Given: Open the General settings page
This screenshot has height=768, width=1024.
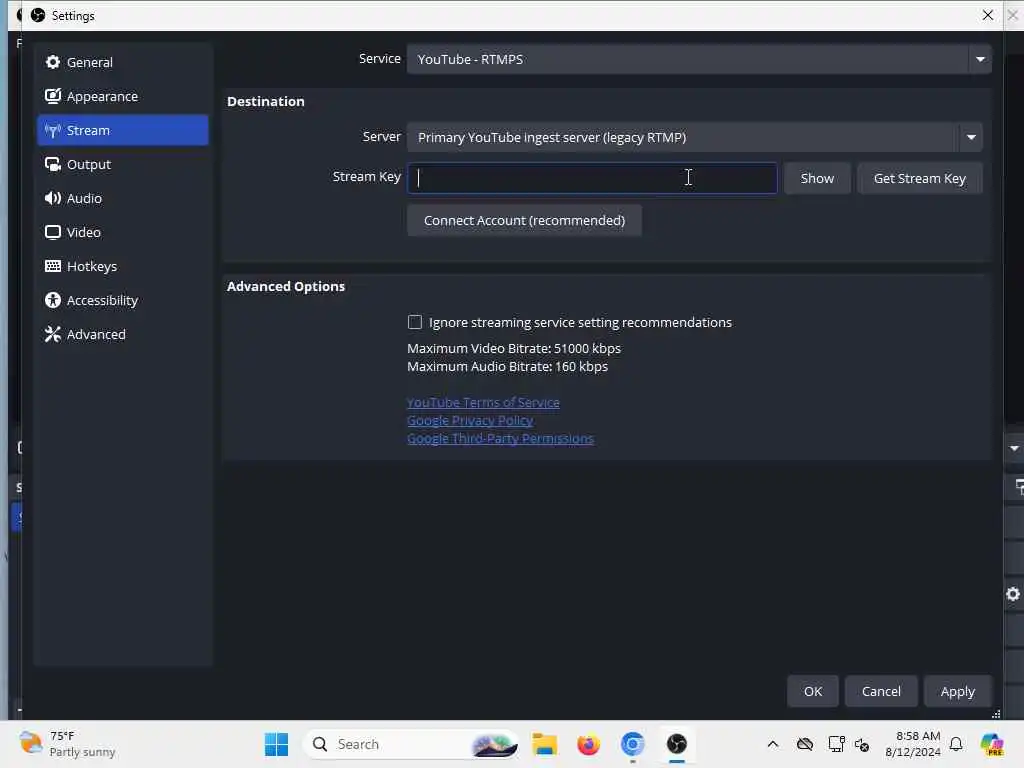Looking at the screenshot, I should point(123,62).
